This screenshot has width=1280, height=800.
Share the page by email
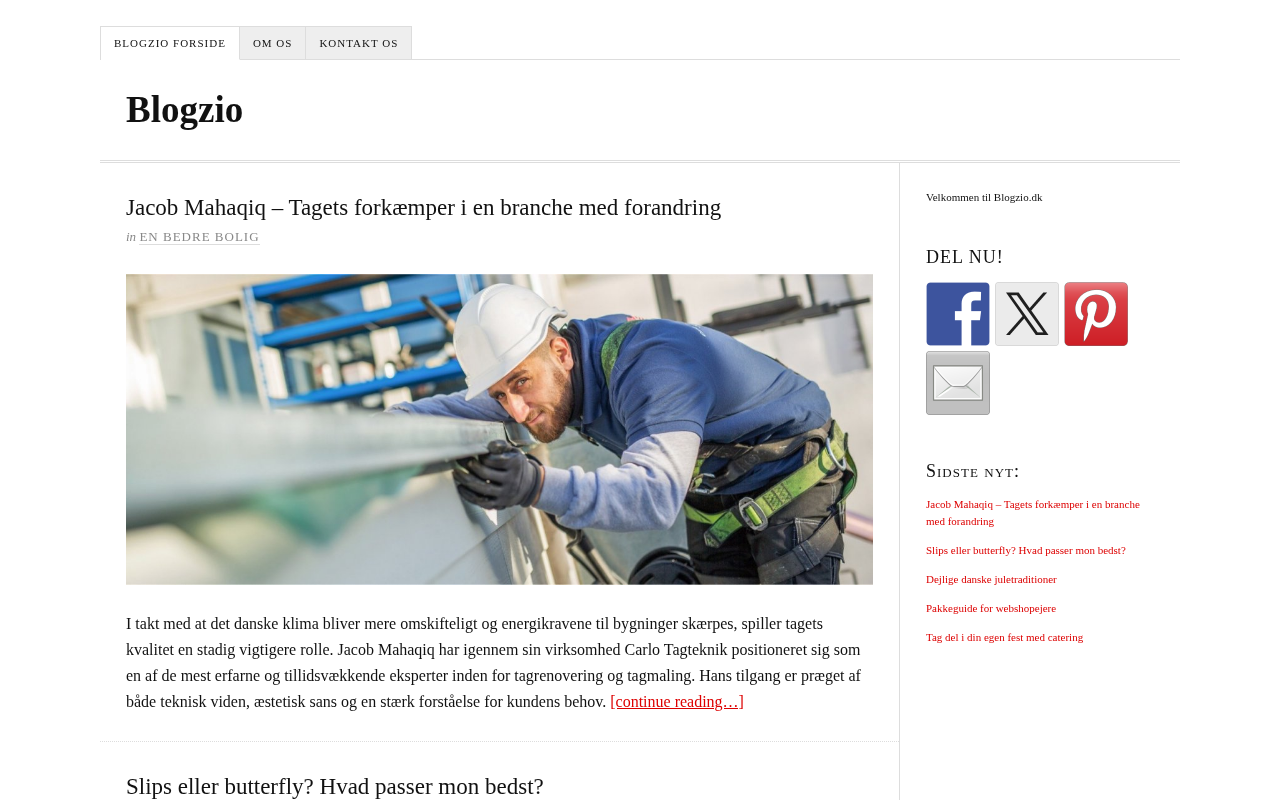958,383
